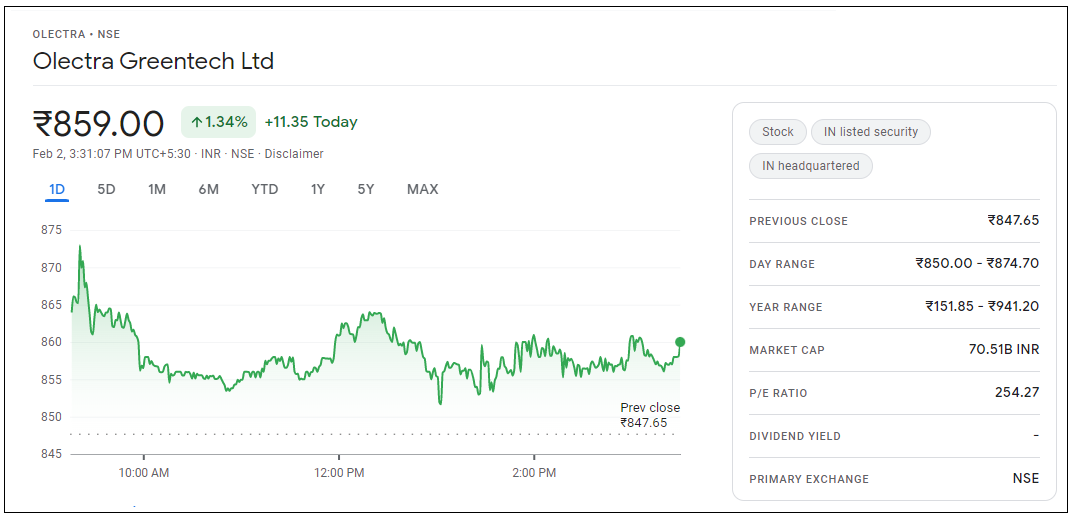Image resolution: width=1073 pixels, height=519 pixels.
Task: Click the up arrow icon in change badge
Action: coord(196,123)
